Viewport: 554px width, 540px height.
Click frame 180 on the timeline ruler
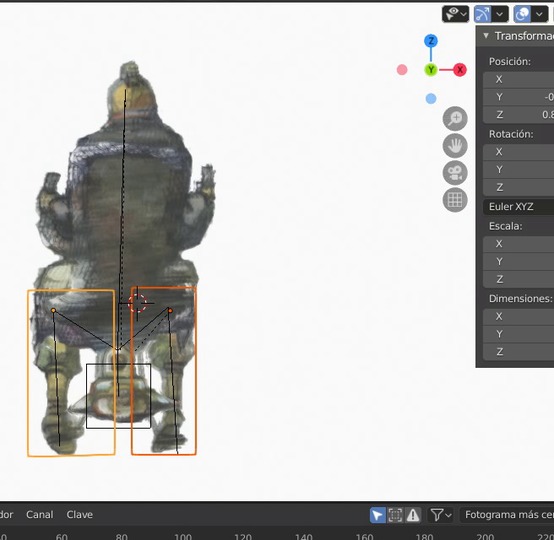click(x=424, y=537)
